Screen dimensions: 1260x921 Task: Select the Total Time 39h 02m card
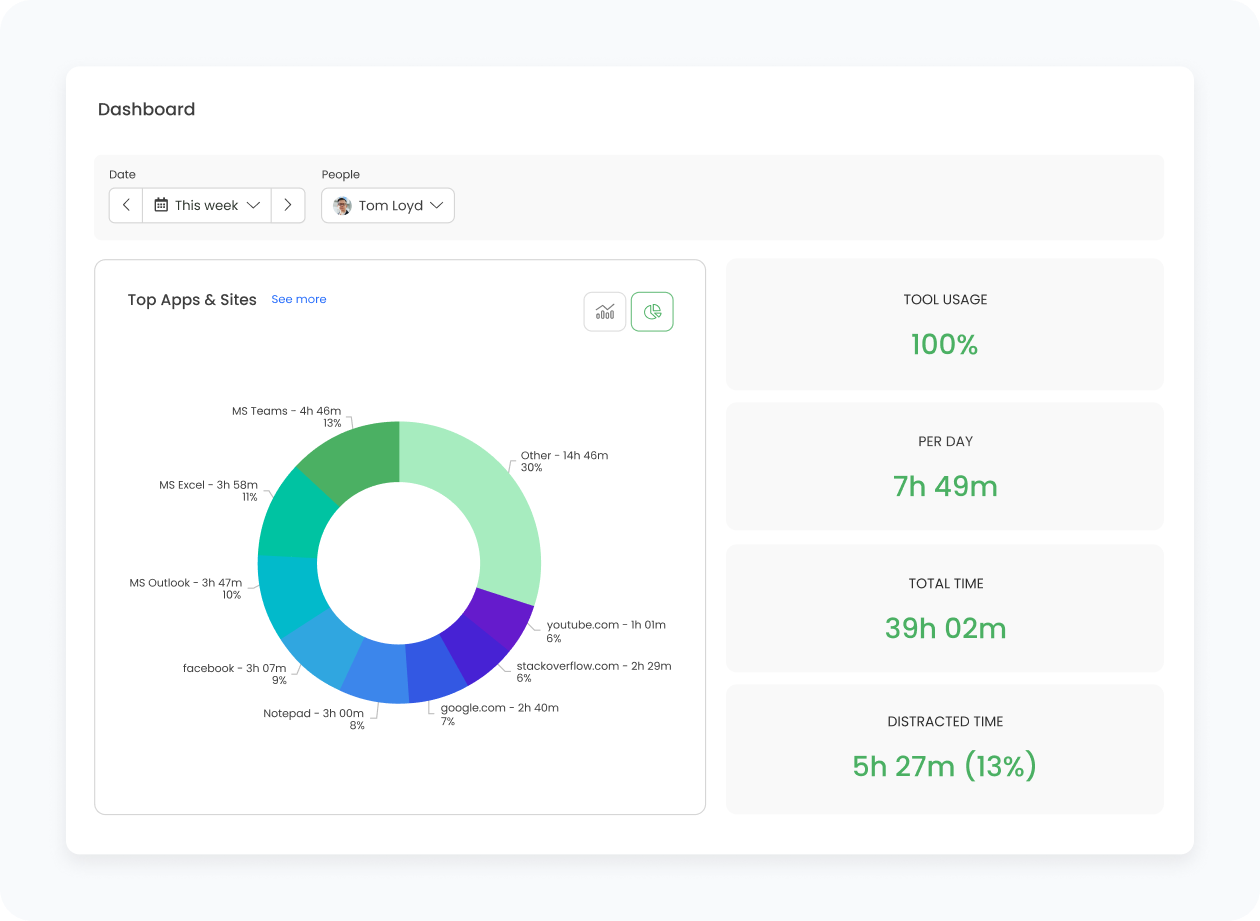(x=944, y=608)
